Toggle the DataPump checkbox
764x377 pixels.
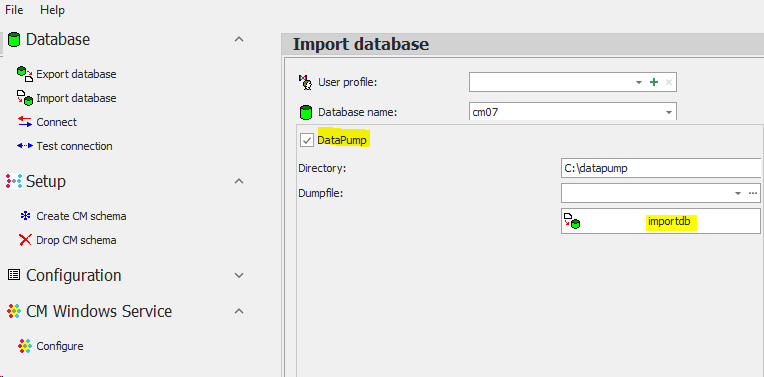(307, 141)
